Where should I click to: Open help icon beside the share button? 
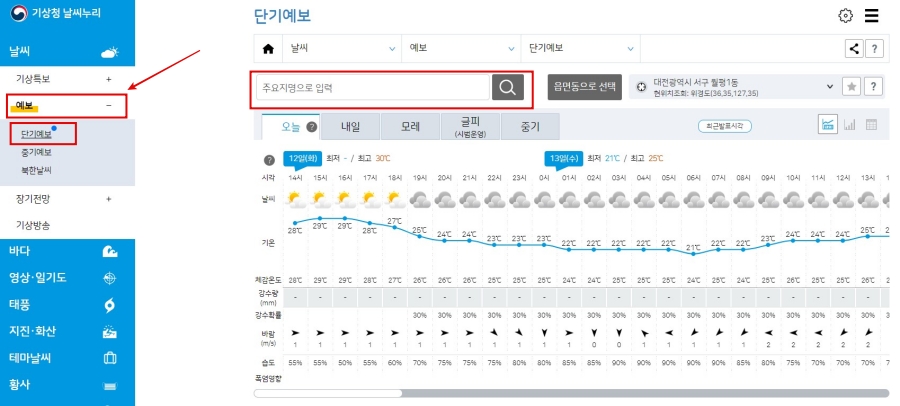pos(874,49)
